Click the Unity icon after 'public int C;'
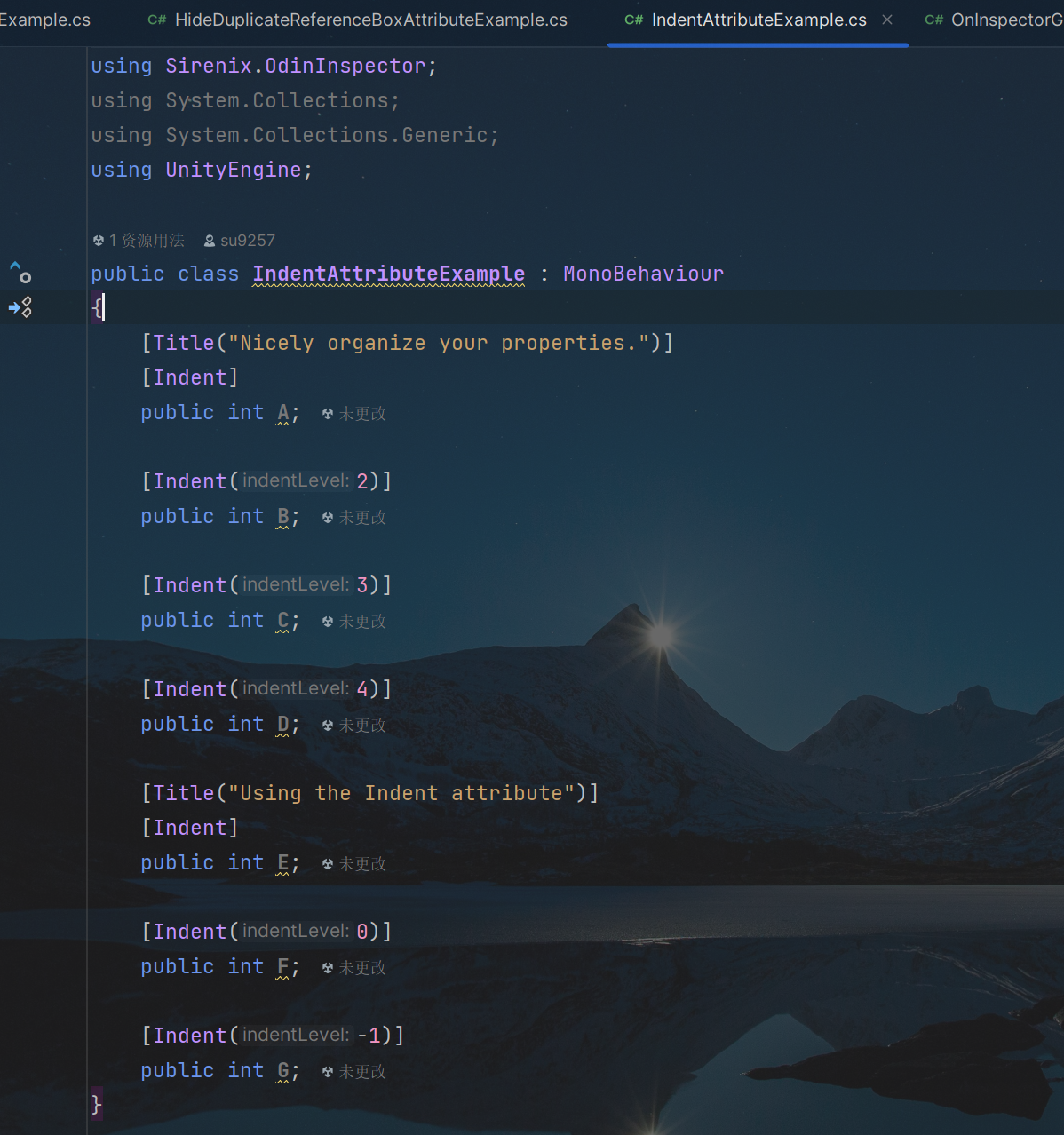 328,621
